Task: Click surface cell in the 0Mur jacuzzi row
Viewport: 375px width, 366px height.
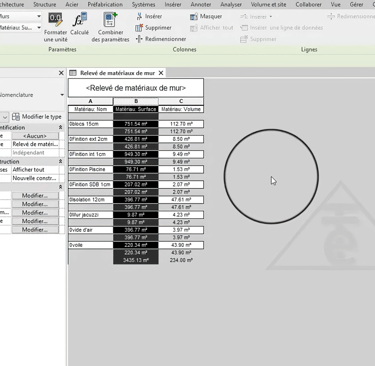Action: [136, 215]
